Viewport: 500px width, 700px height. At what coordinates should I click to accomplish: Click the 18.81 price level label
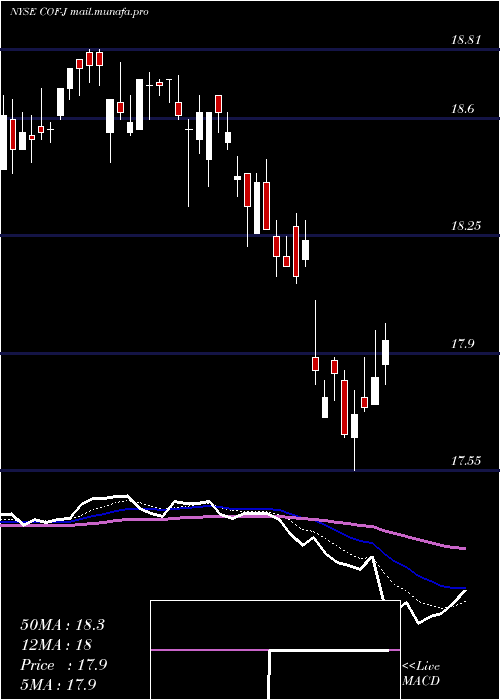pos(466,40)
